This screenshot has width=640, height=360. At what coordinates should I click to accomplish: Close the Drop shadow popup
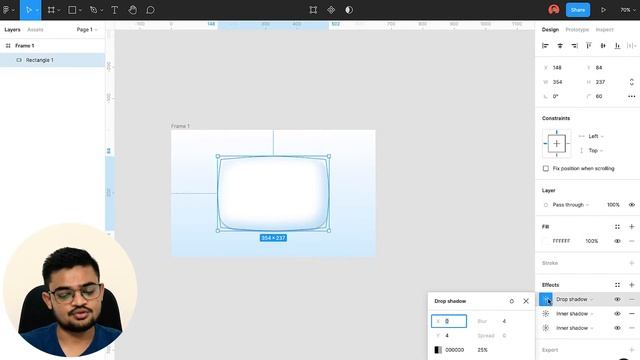point(526,301)
